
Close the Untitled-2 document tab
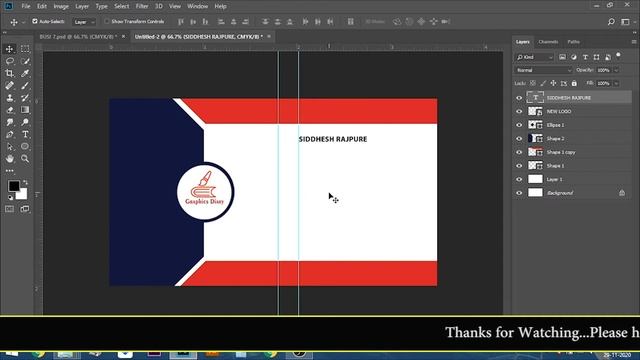tap(269, 36)
